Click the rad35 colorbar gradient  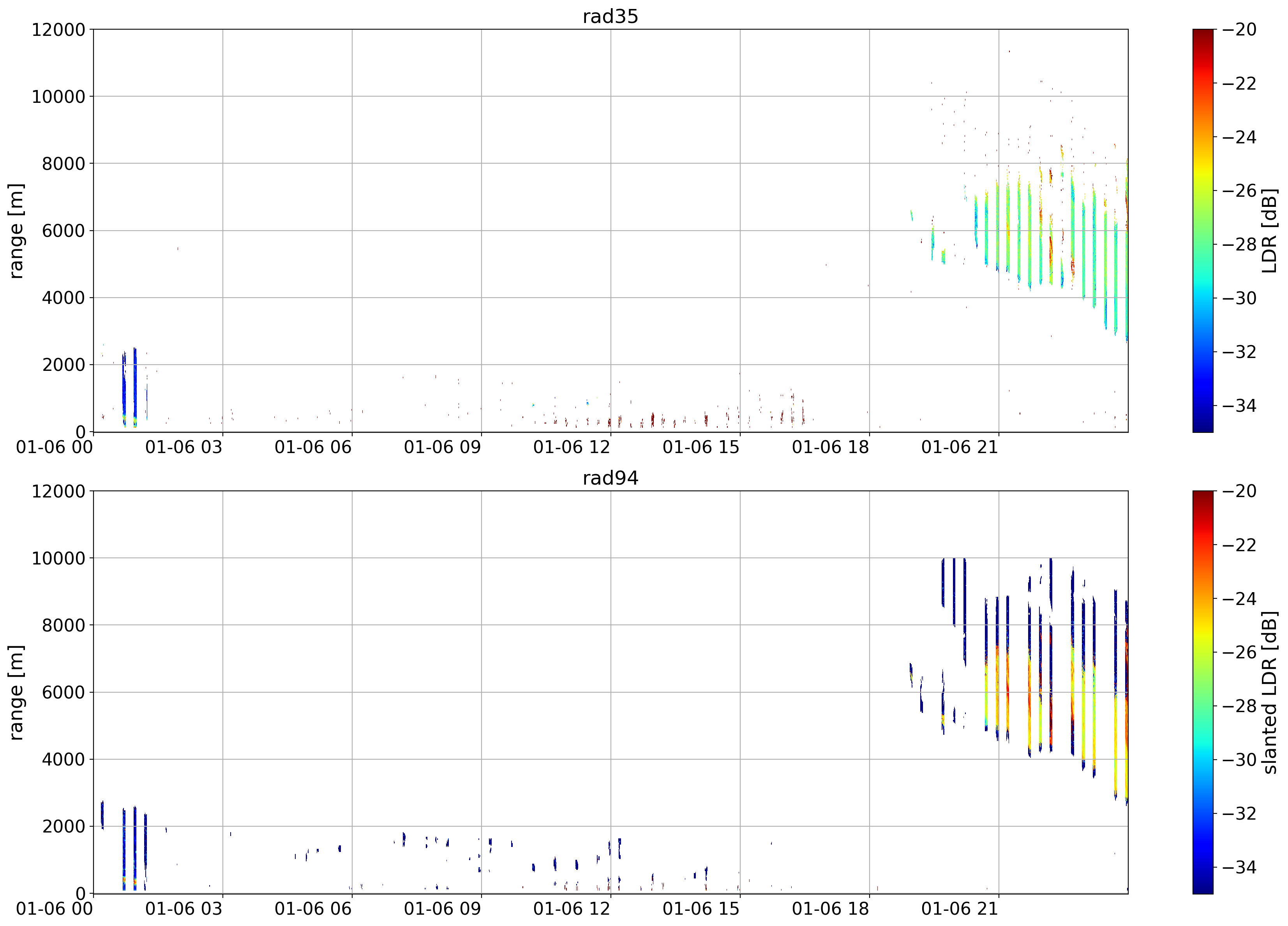tap(1203, 231)
